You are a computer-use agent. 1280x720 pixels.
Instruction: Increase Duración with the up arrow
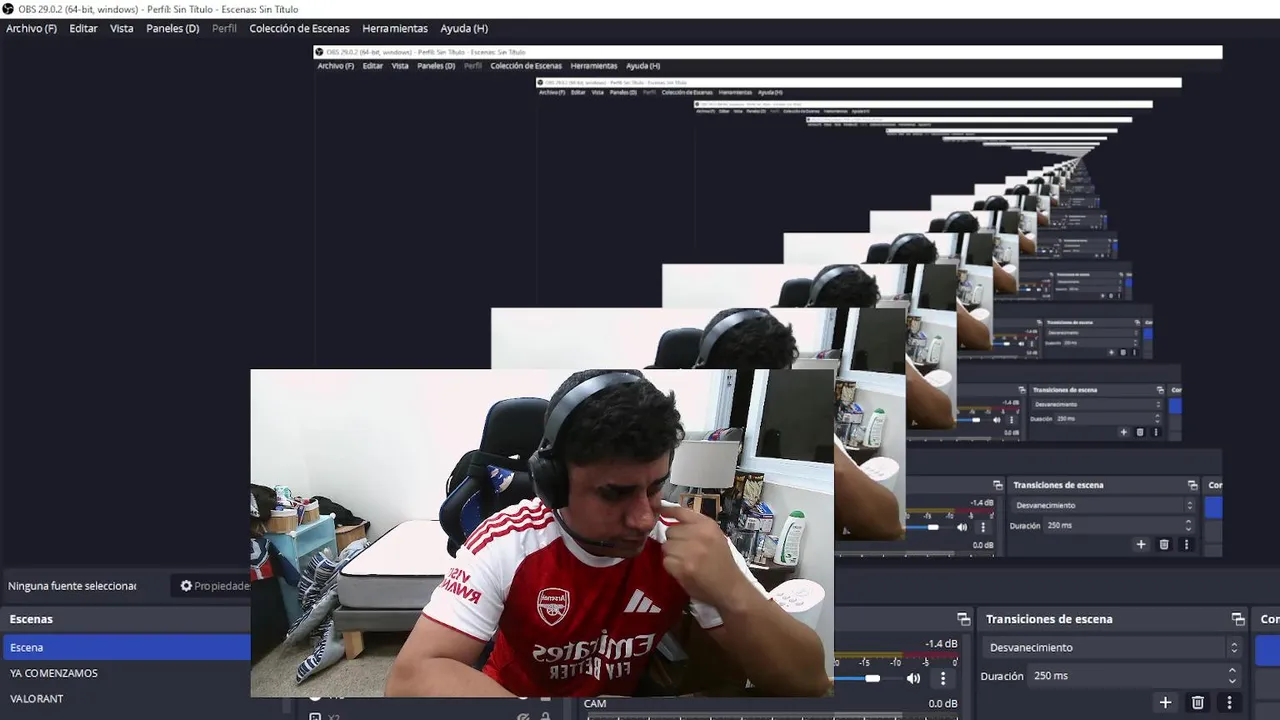(x=1233, y=671)
